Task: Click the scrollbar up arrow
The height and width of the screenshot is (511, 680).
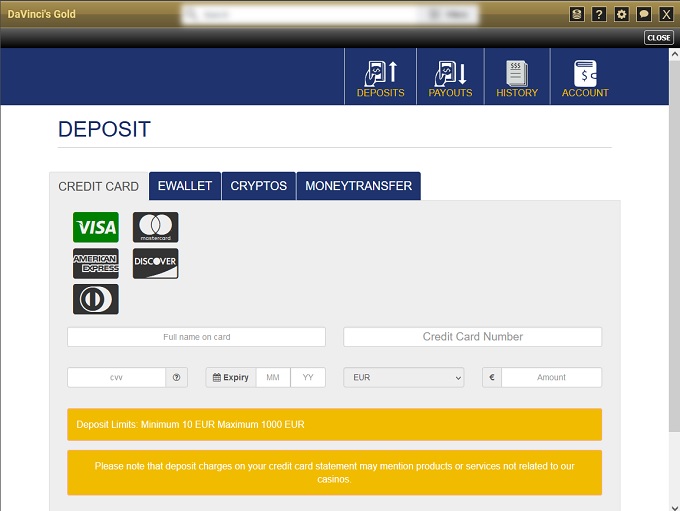Action: [674, 54]
